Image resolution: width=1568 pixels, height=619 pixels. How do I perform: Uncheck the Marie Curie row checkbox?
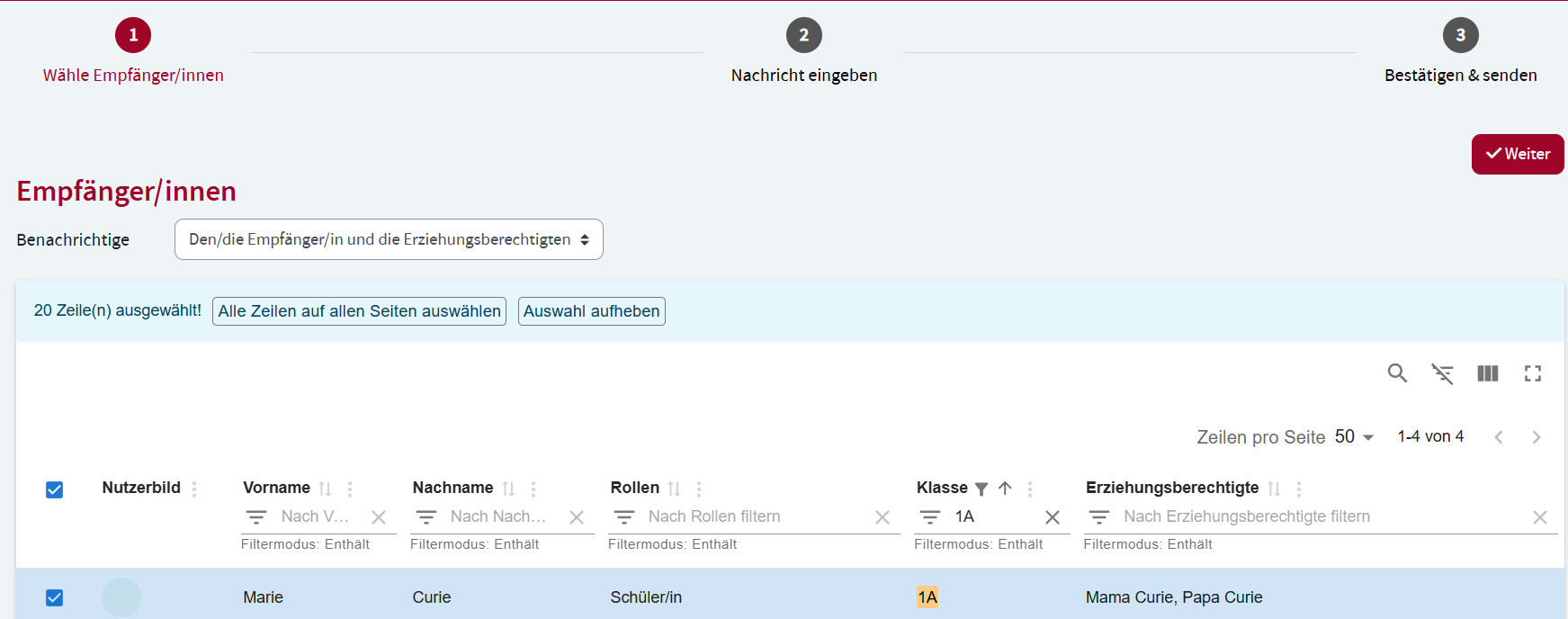pyautogui.click(x=54, y=597)
